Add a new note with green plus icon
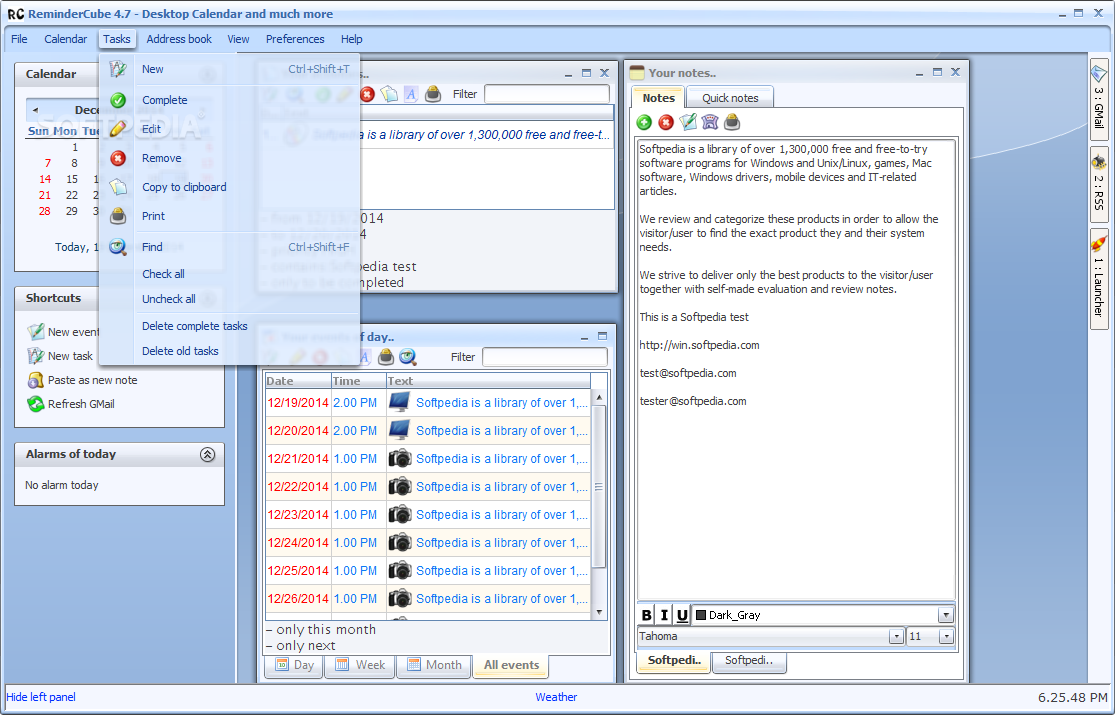Viewport: 1115px width, 715px height. click(x=644, y=122)
